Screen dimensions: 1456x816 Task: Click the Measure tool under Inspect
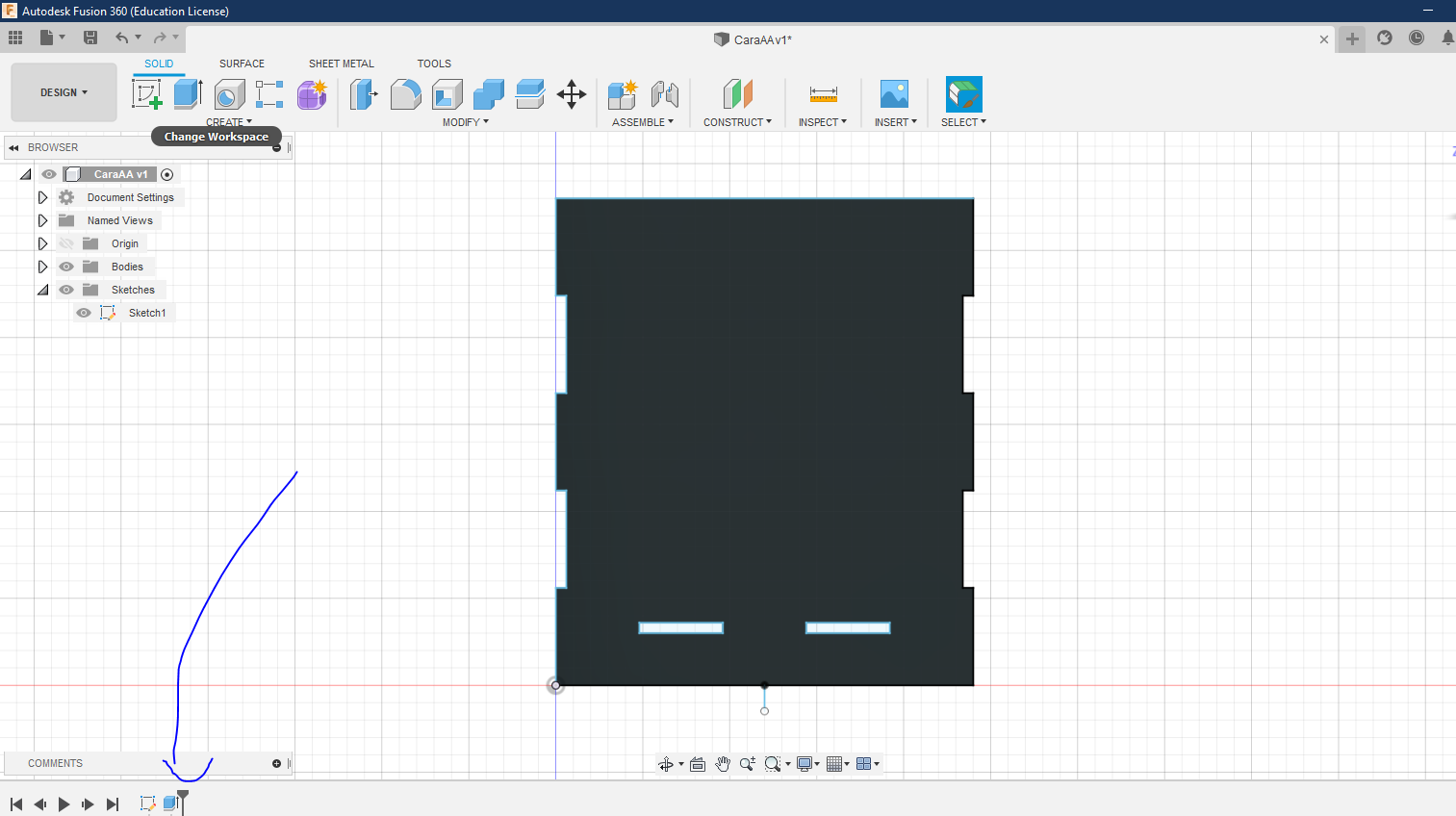(x=823, y=94)
